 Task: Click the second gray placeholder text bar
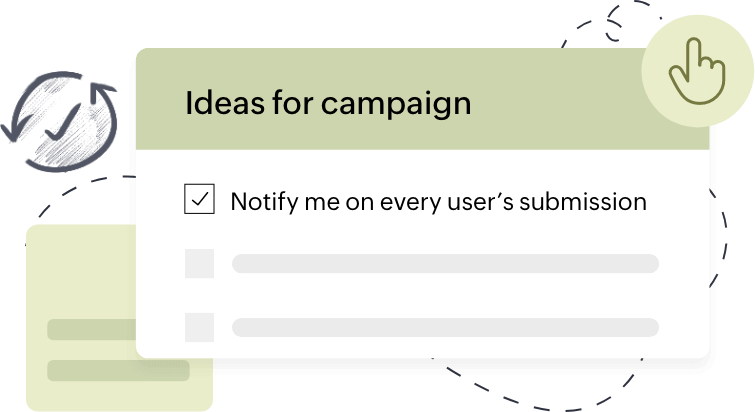coord(445,327)
